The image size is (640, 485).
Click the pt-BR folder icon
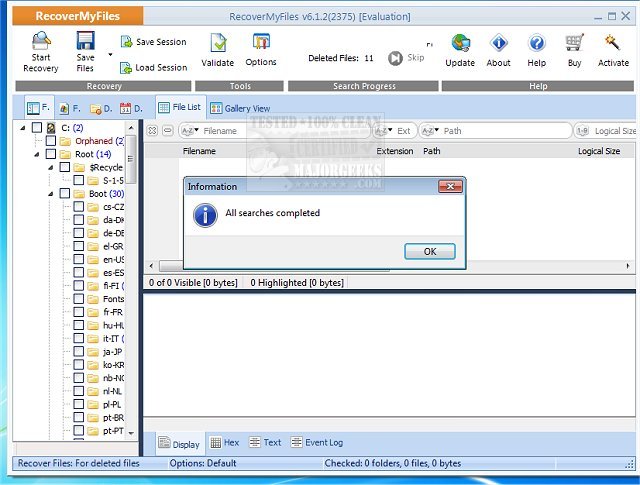(x=93, y=418)
